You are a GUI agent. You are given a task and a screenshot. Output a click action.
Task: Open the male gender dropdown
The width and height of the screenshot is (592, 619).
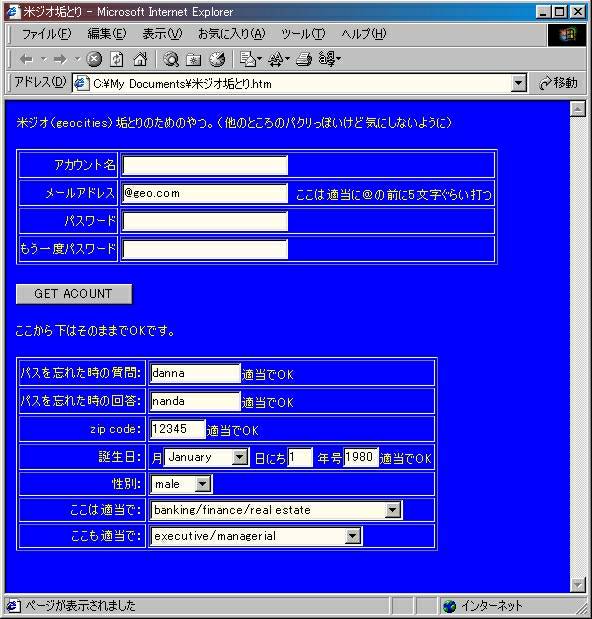[x=203, y=484]
